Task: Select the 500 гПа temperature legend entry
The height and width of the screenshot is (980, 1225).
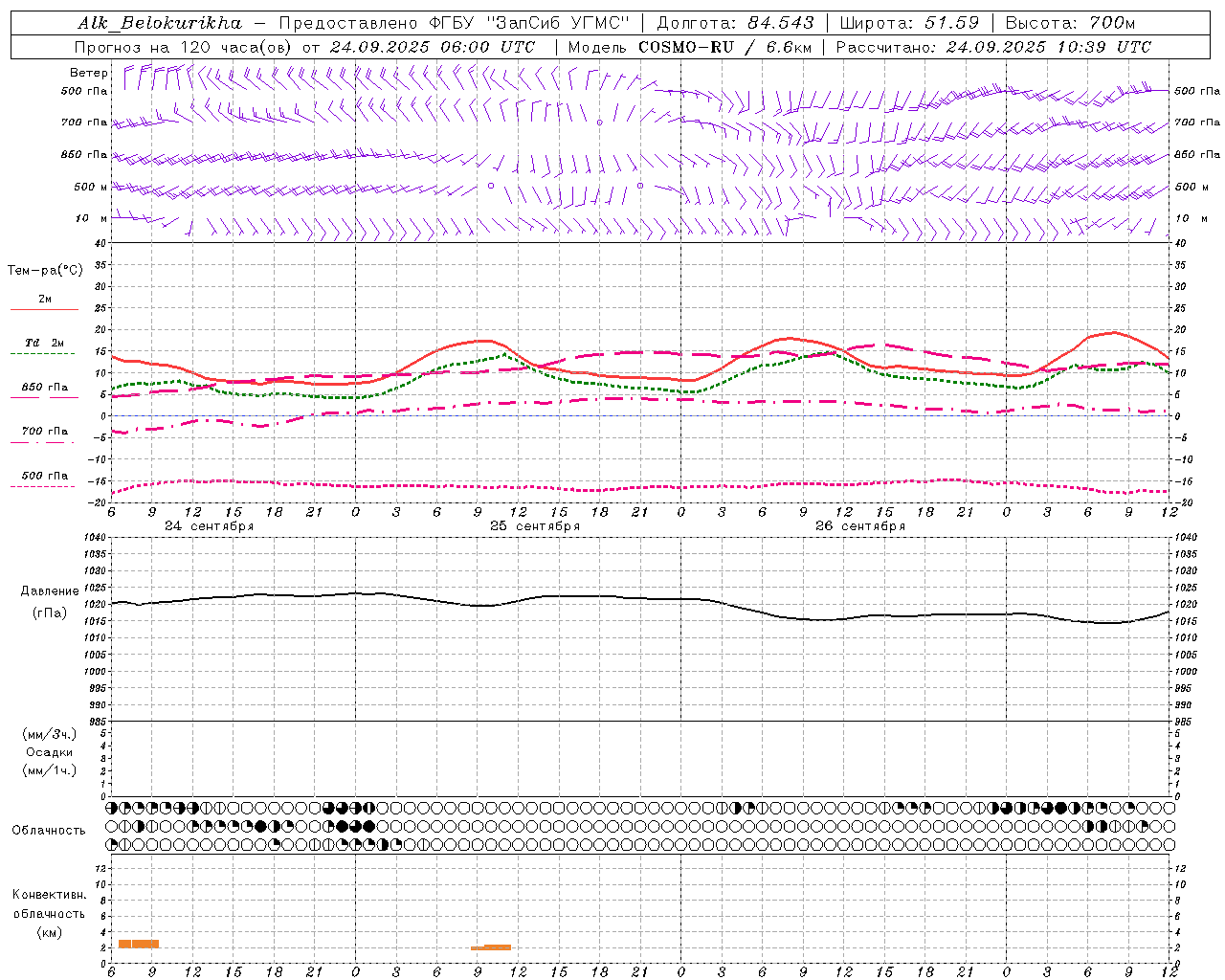Action: [x=44, y=476]
